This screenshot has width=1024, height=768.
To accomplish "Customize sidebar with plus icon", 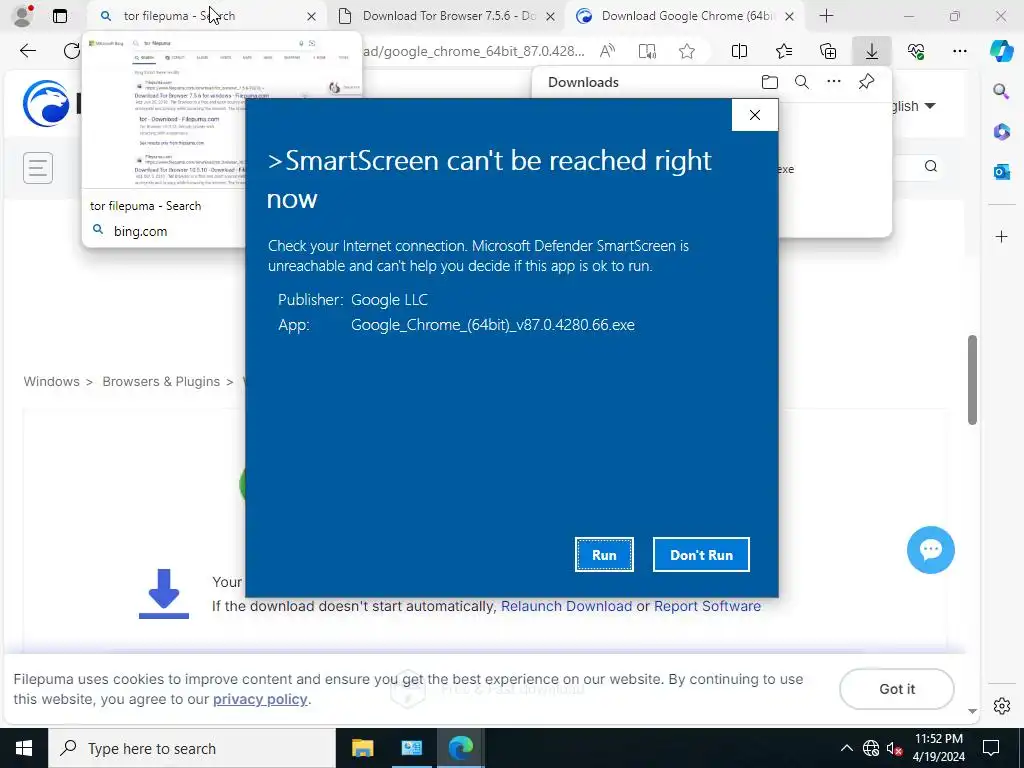I will pos(1001,236).
